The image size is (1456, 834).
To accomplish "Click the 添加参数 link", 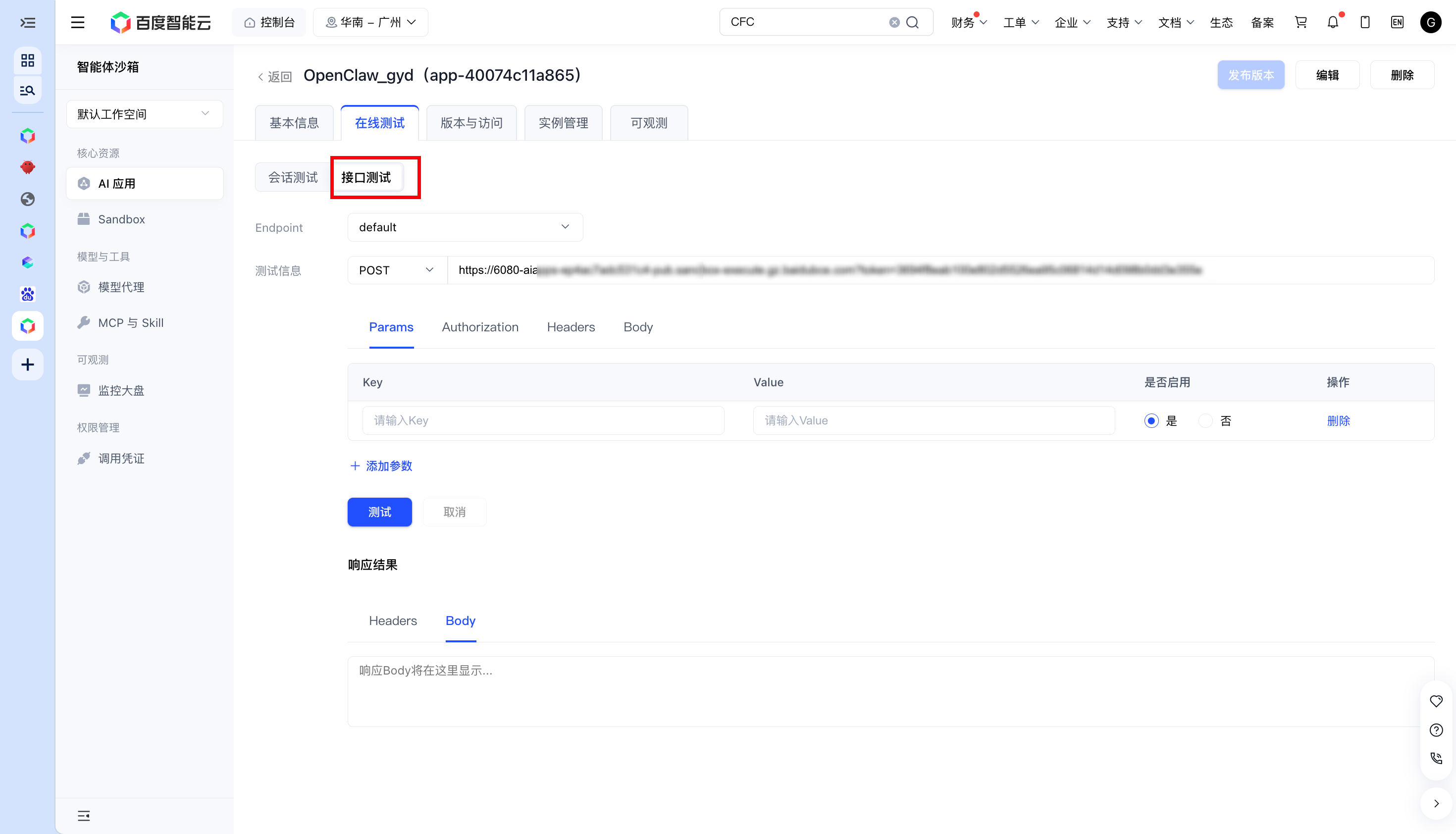I will coord(381,466).
